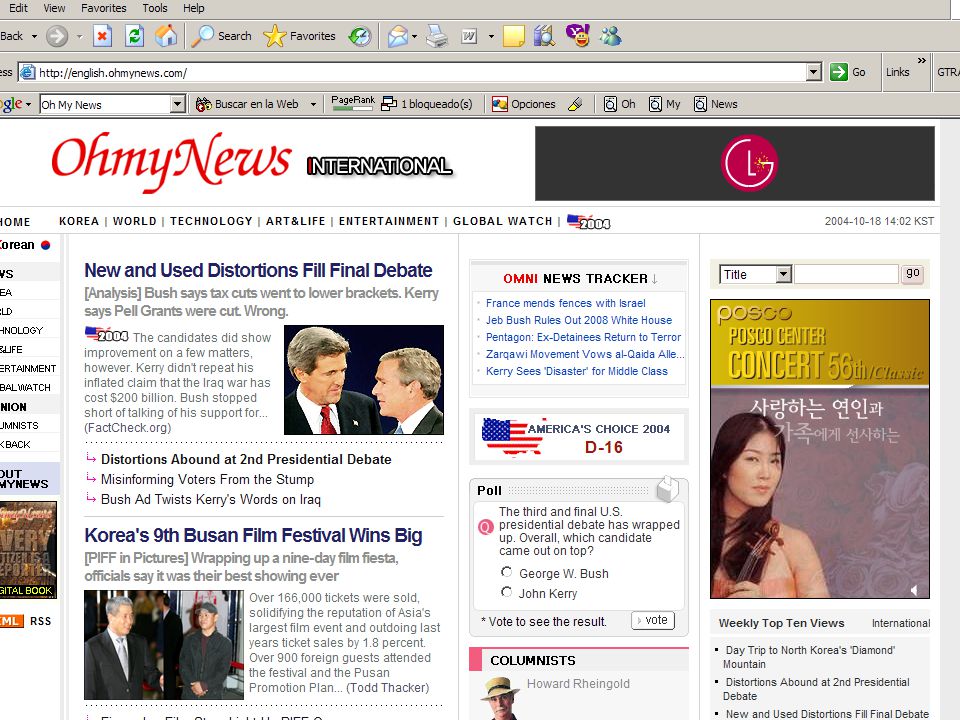Open the RSS feed link
The image size is (960, 720).
click(x=40, y=621)
